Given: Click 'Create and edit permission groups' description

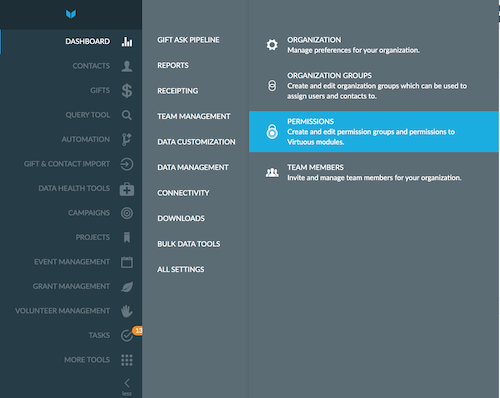Looking at the screenshot, I should (371, 137).
